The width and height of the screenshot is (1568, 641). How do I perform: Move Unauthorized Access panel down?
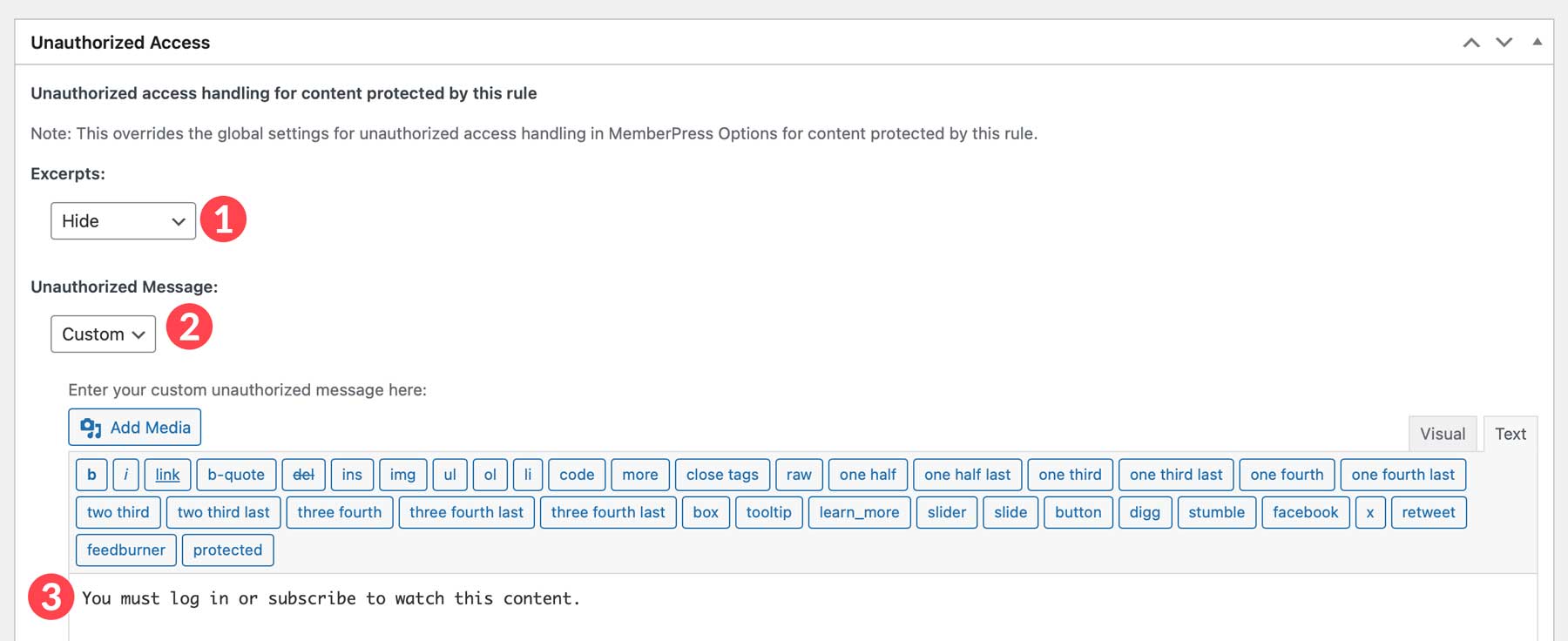(1504, 43)
